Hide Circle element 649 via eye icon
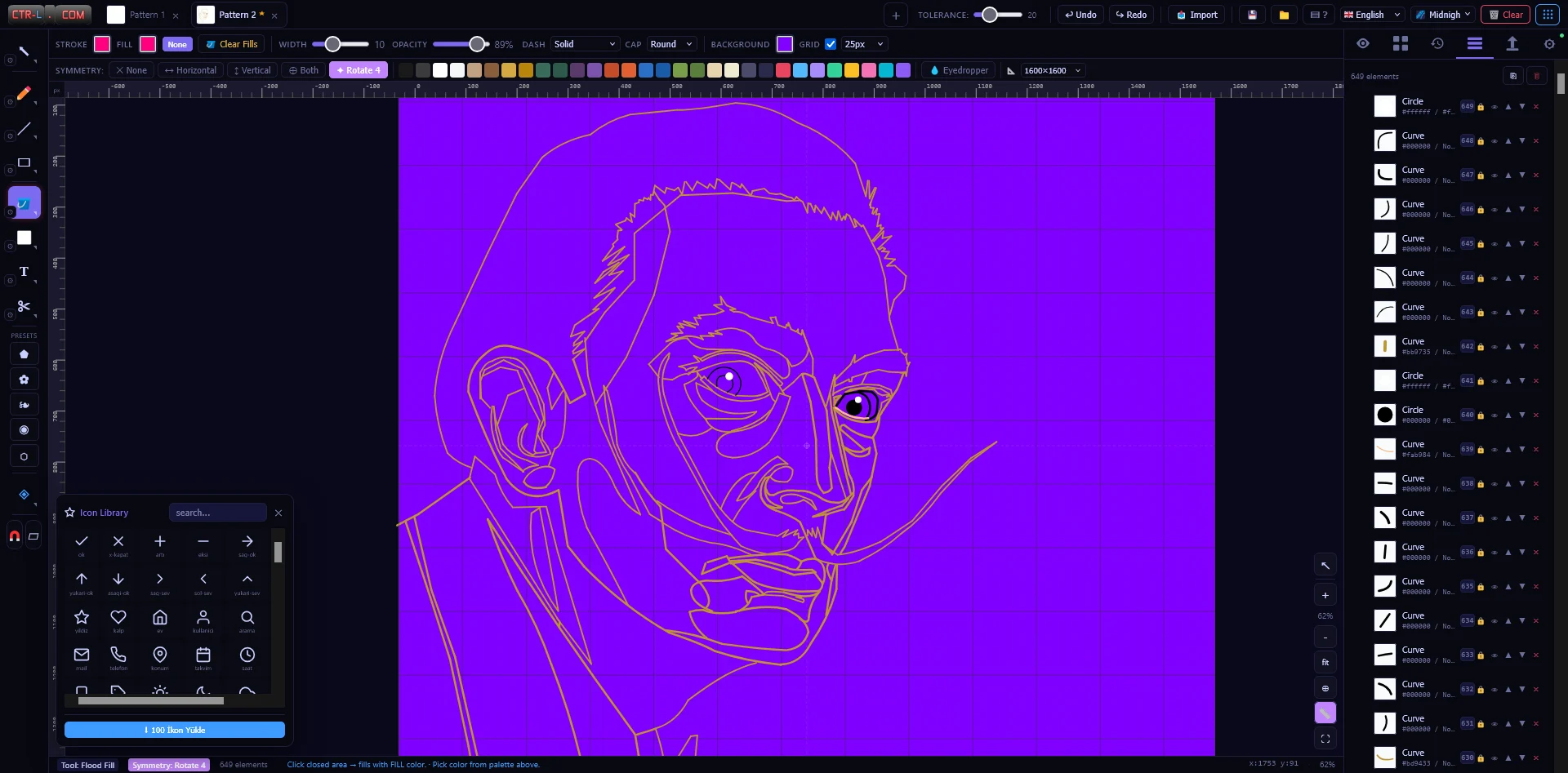 click(1494, 107)
